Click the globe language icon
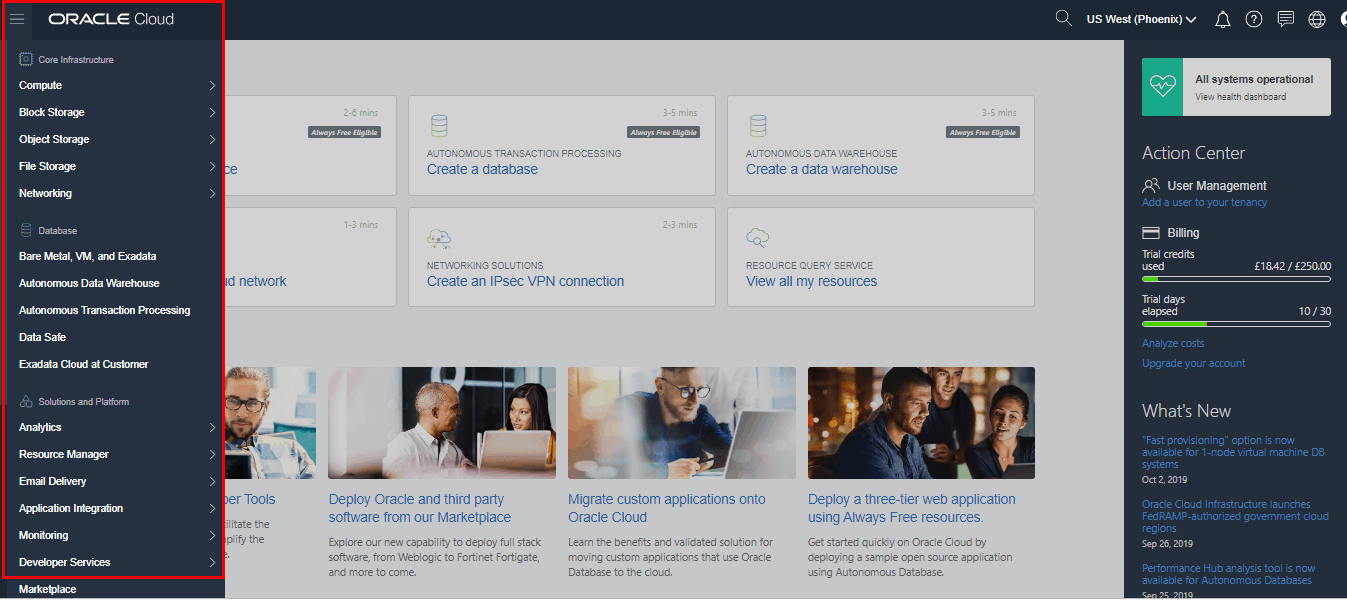 click(1317, 20)
